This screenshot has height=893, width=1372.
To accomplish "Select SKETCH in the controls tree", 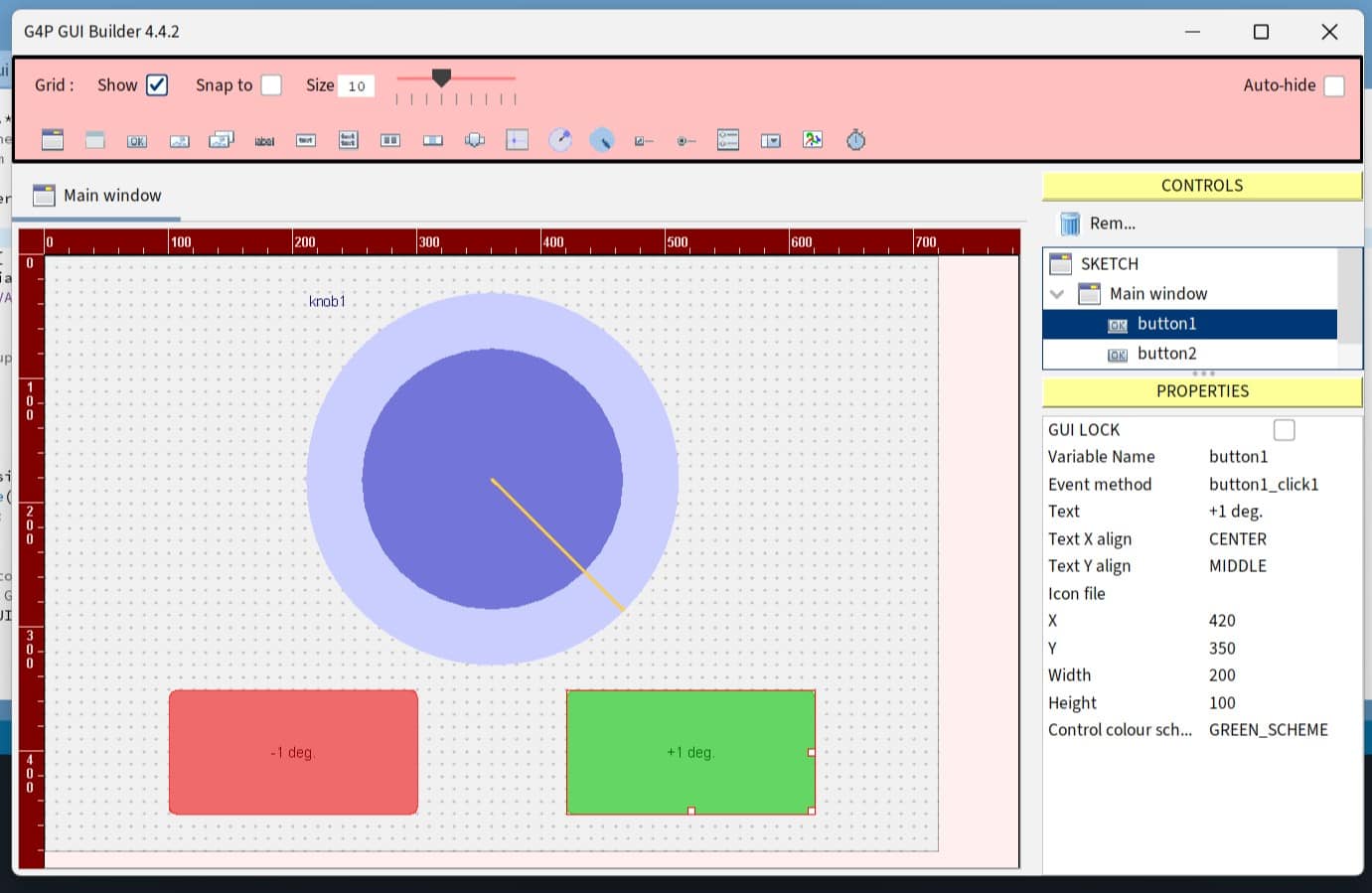I will pos(1109,264).
